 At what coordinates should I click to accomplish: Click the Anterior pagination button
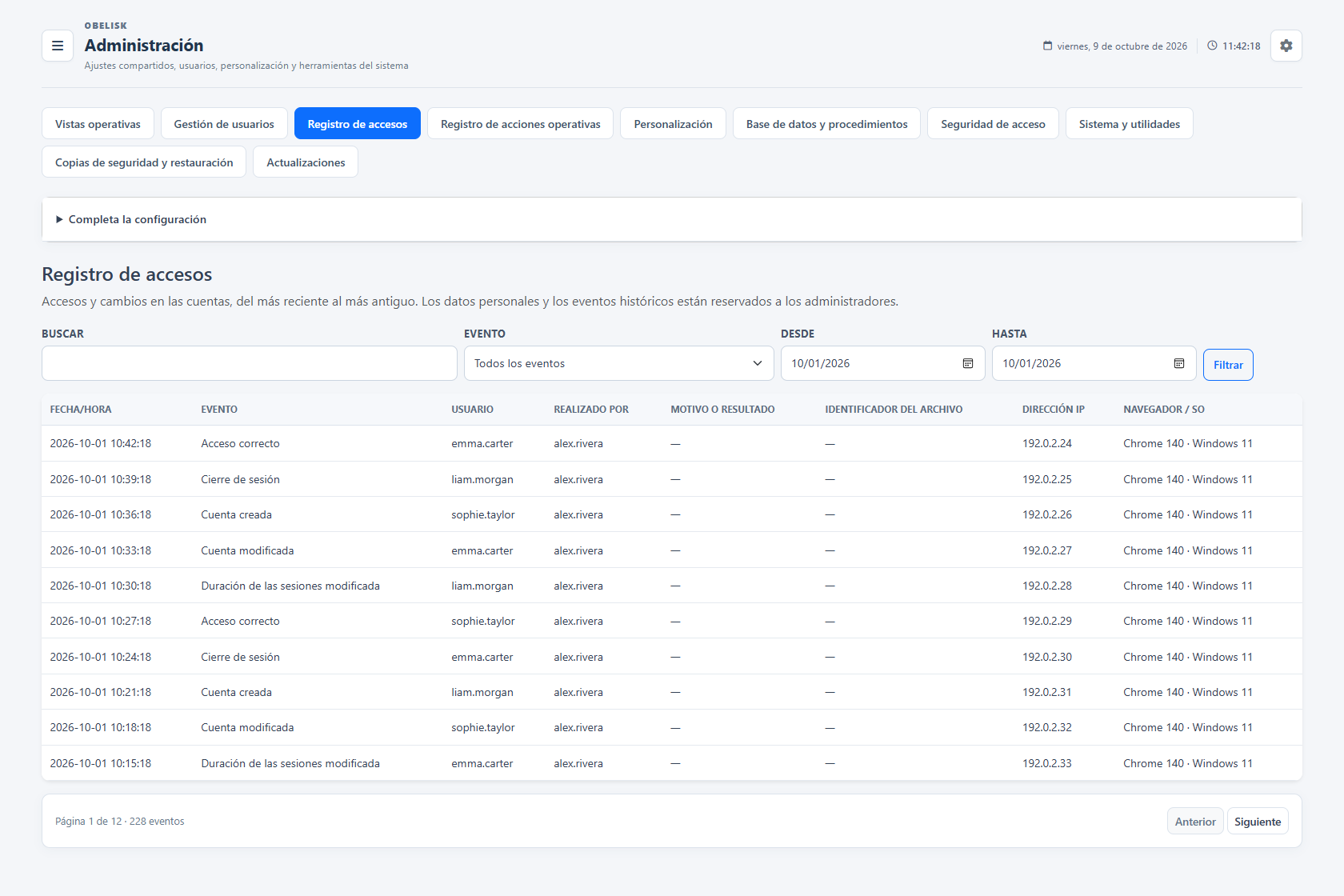tap(1195, 822)
